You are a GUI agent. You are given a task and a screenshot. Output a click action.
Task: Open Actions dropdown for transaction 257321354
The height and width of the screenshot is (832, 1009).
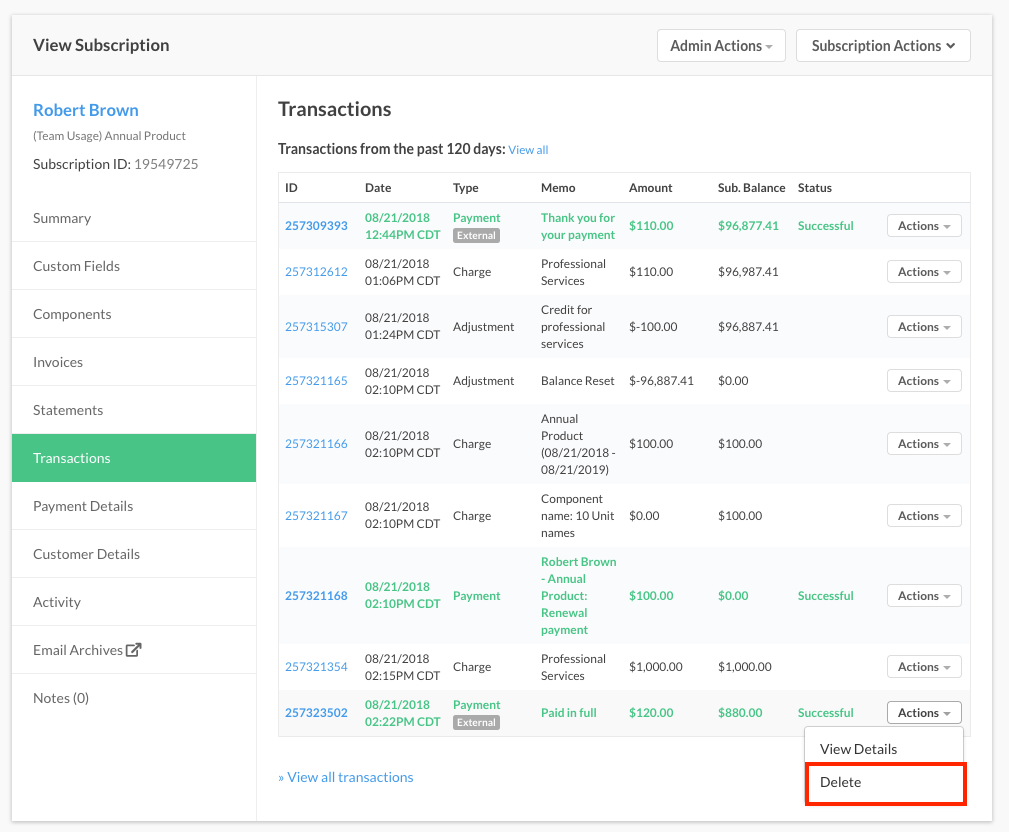[x=924, y=667]
